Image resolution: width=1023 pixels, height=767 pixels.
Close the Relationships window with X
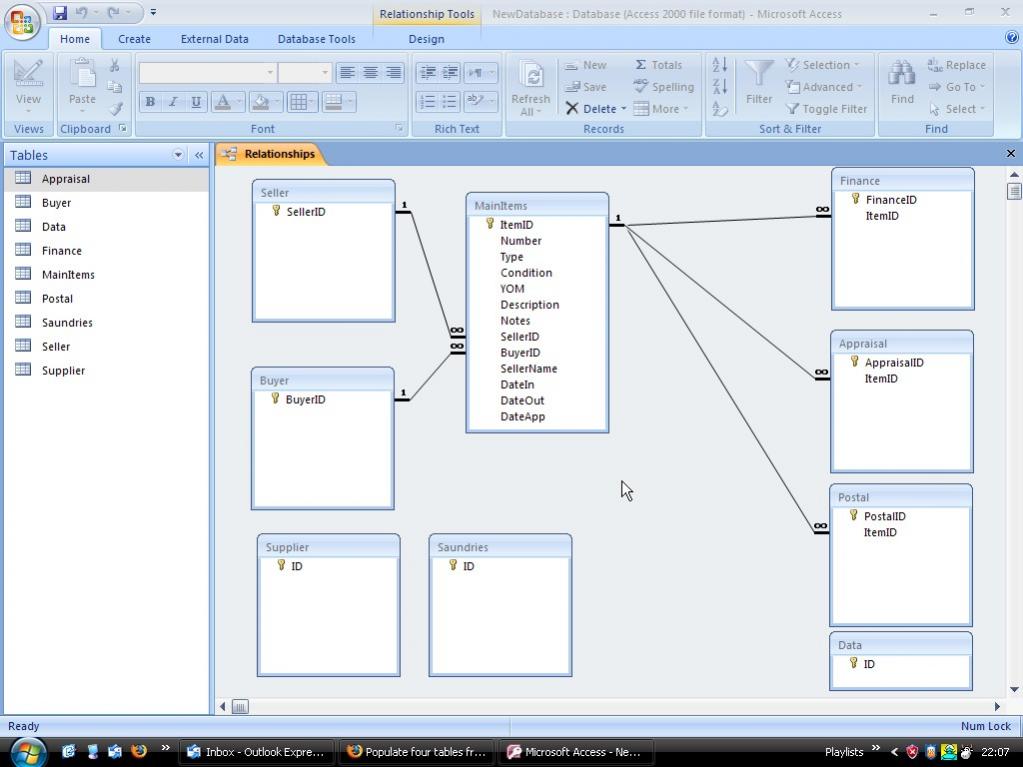[x=1011, y=154]
